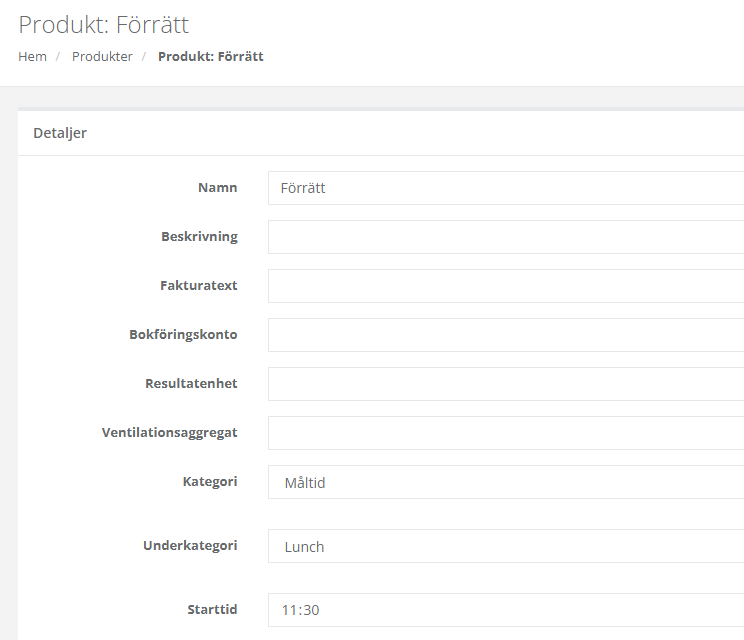Select the Bokföringskonto input field
Viewport: 744px width, 640px height.
(505, 335)
